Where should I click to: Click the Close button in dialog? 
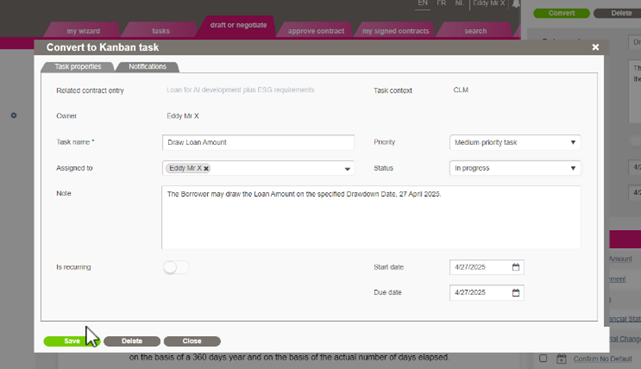coord(192,341)
